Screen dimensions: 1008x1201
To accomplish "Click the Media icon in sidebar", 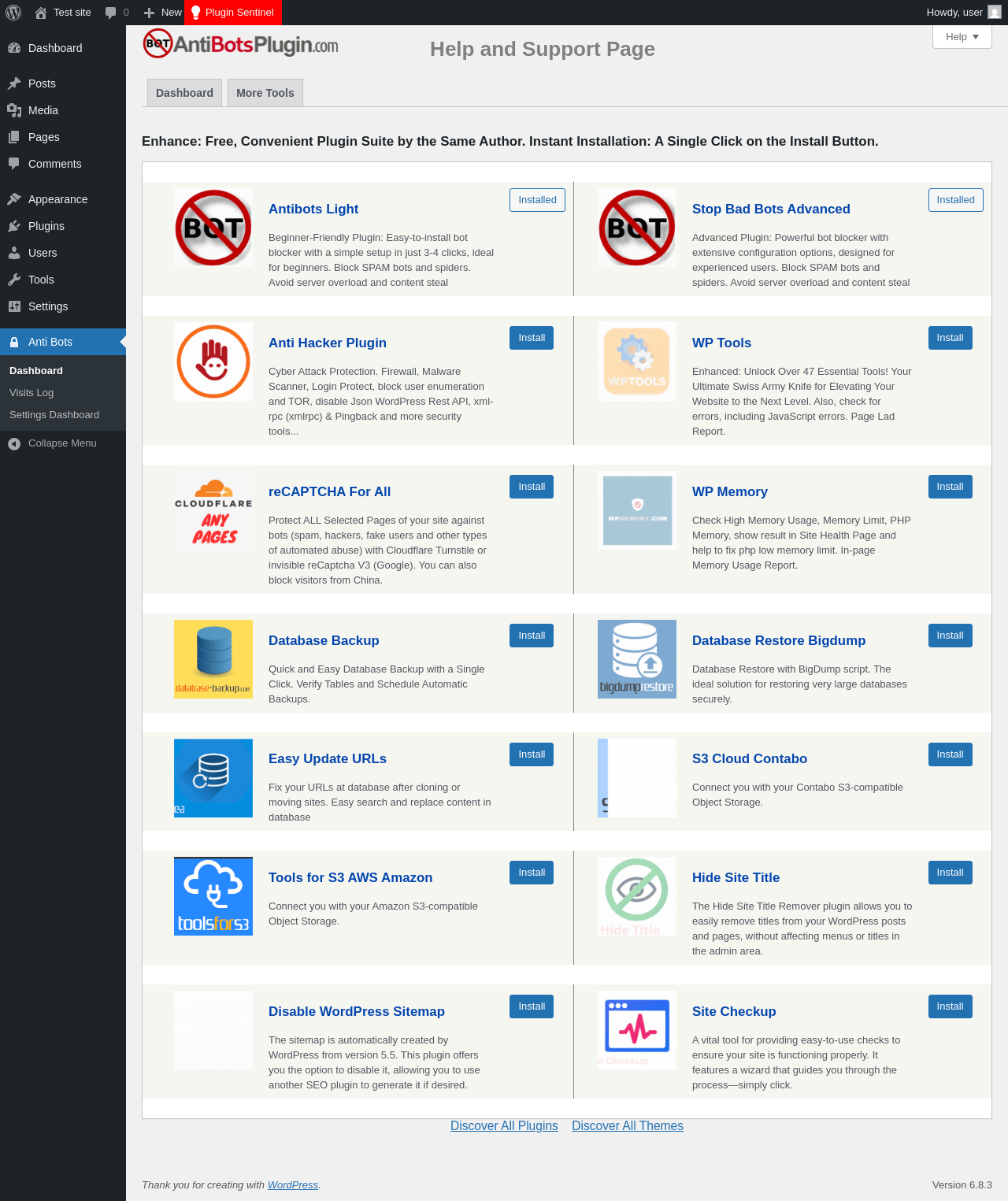I will (x=14, y=110).
